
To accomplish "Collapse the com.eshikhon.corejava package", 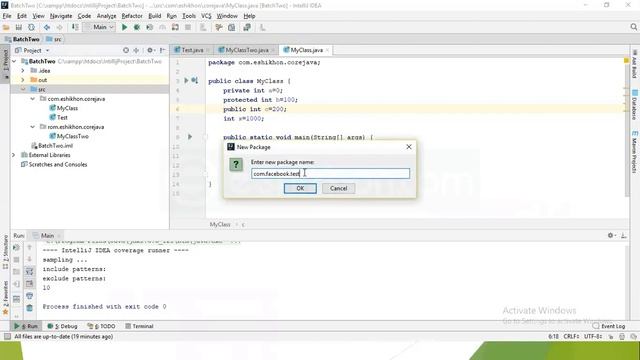I will pyautogui.click(x=33, y=99).
